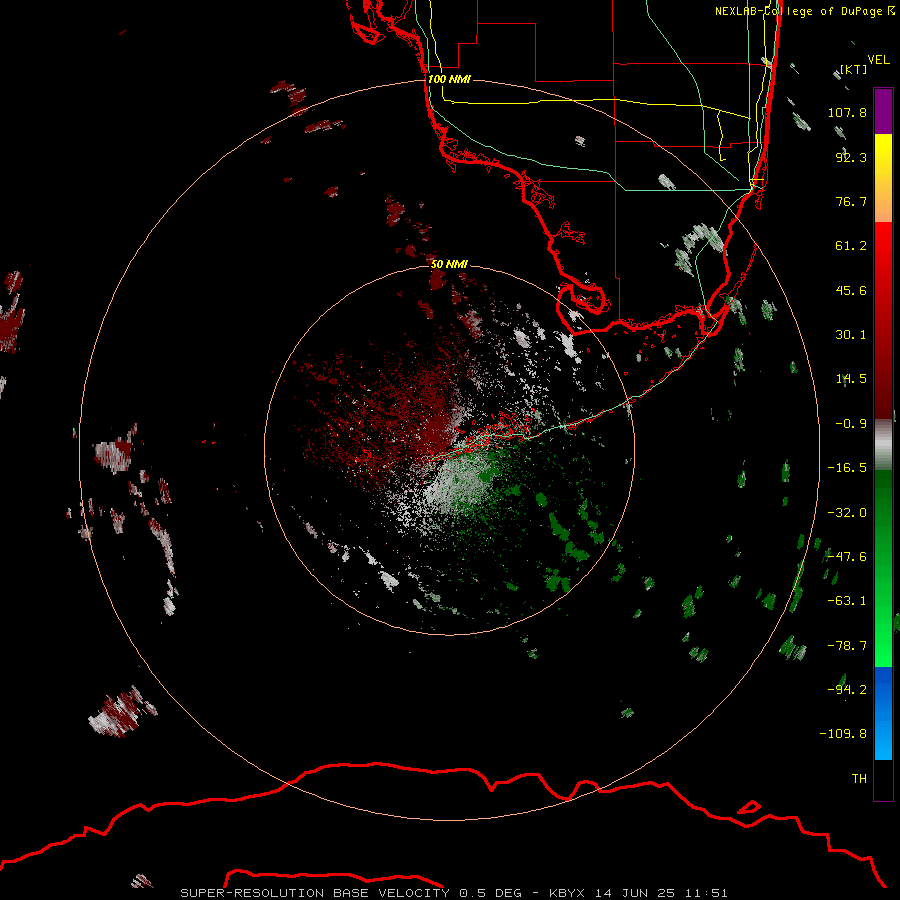Image resolution: width=900 pixels, height=900 pixels.
Task: Click the 100 NMI range ring label
Action: (449, 79)
